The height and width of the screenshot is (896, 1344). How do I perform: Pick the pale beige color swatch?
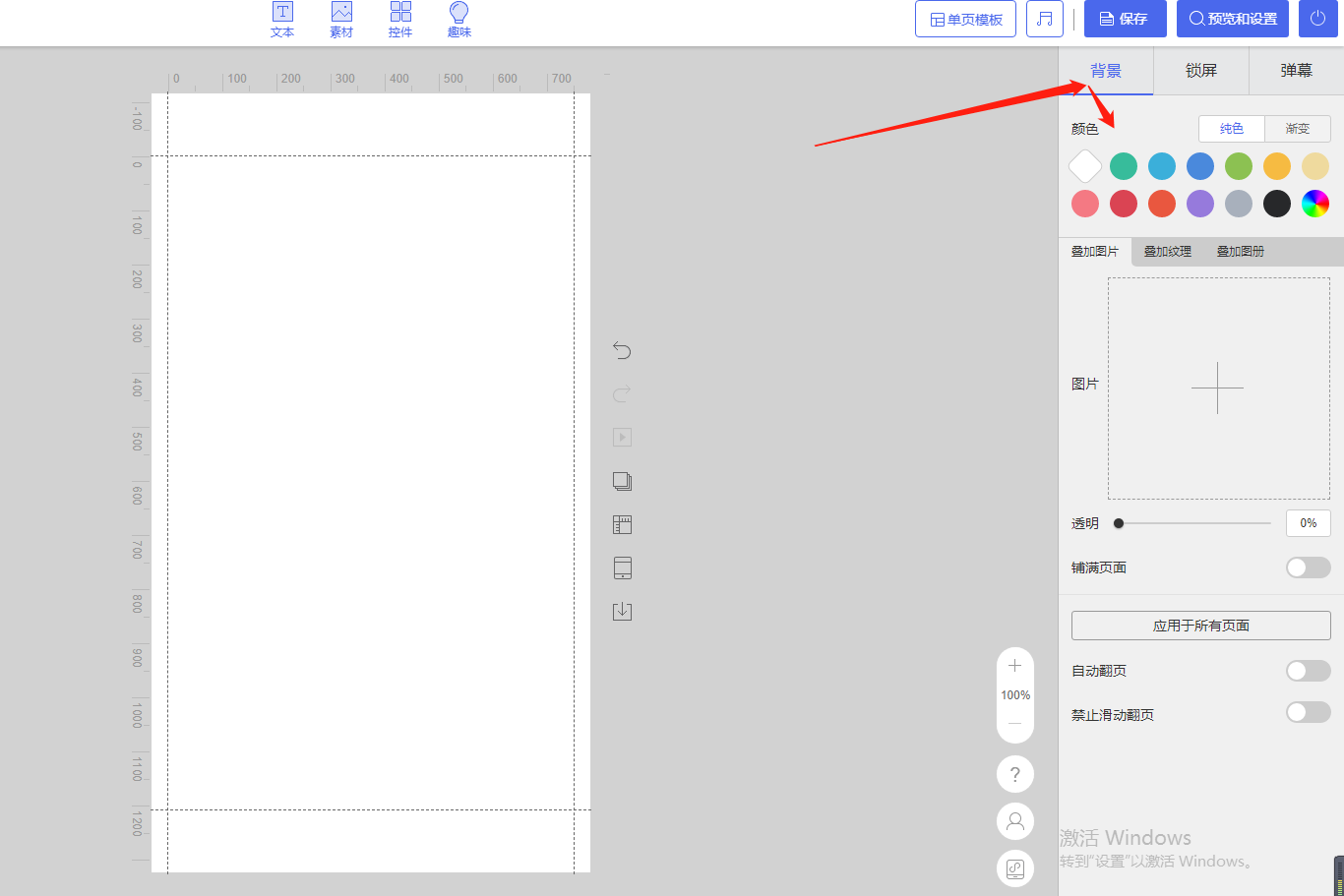[1315, 166]
